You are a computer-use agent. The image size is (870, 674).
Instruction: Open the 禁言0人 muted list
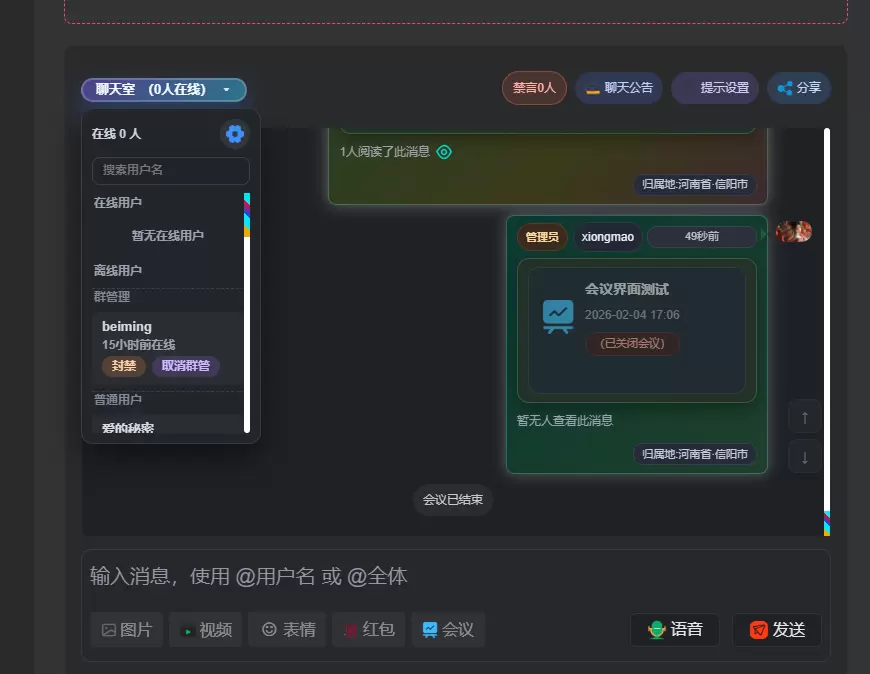point(534,88)
